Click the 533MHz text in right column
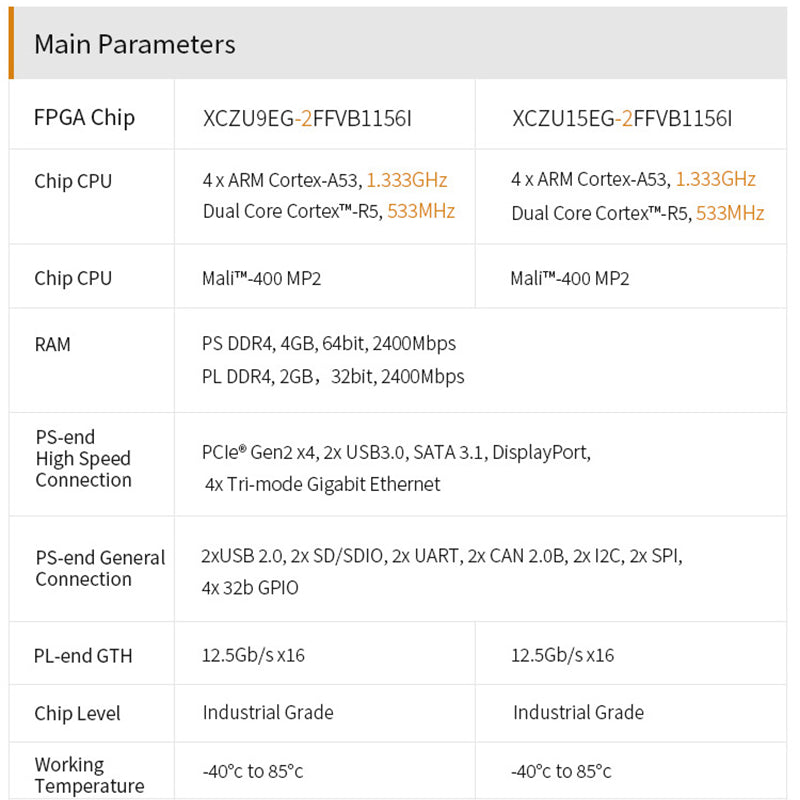This screenshot has width=800, height=800. [x=730, y=213]
